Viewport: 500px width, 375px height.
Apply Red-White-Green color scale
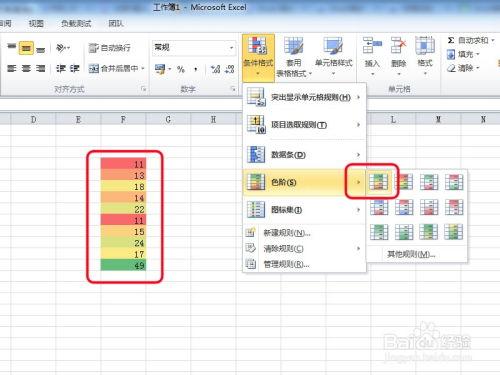point(454,182)
